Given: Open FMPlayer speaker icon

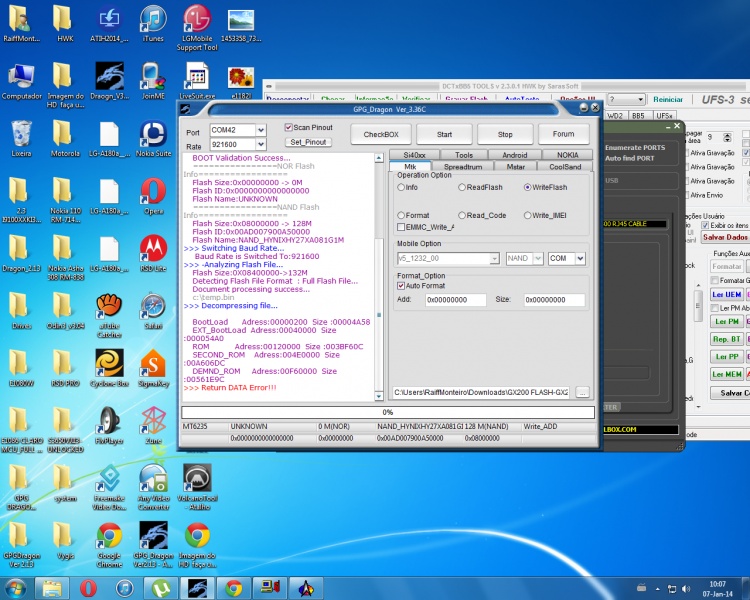Looking at the screenshot, I should coord(109,426).
